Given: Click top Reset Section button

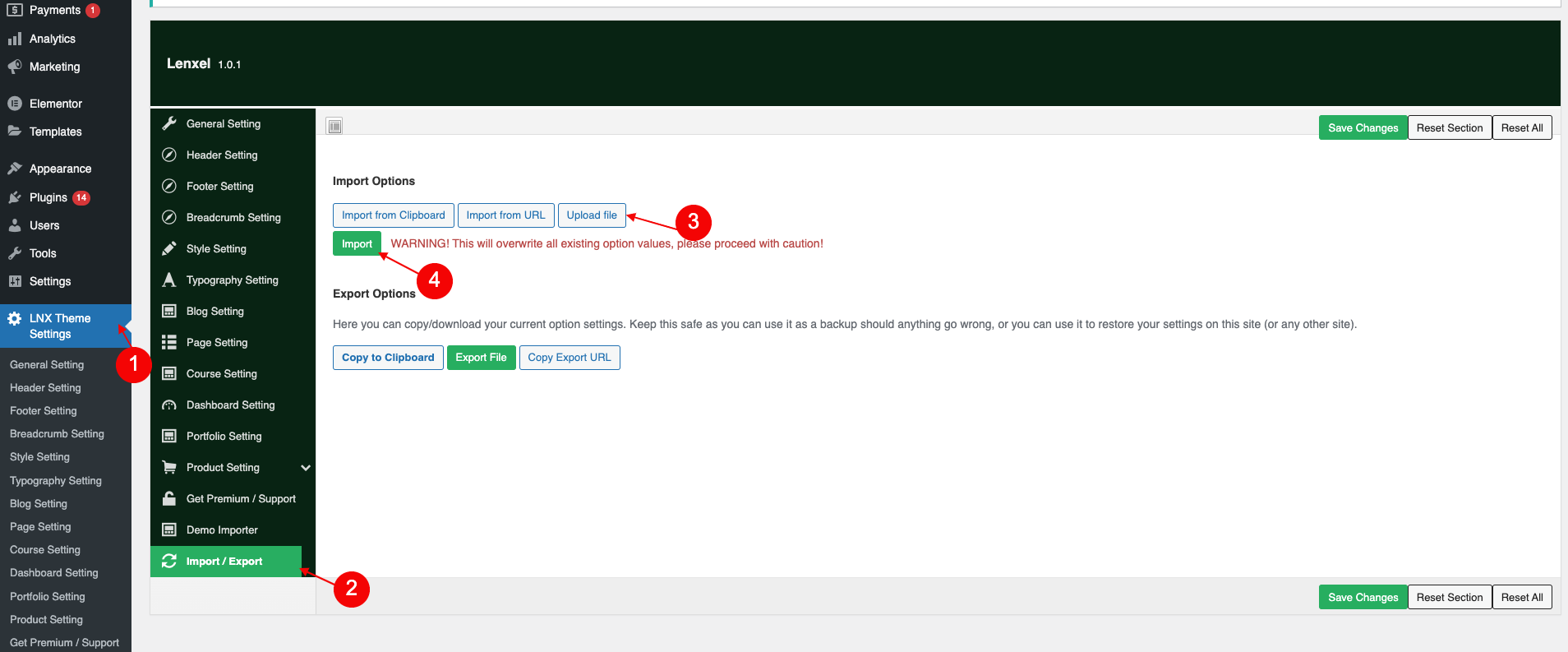Looking at the screenshot, I should (1450, 127).
